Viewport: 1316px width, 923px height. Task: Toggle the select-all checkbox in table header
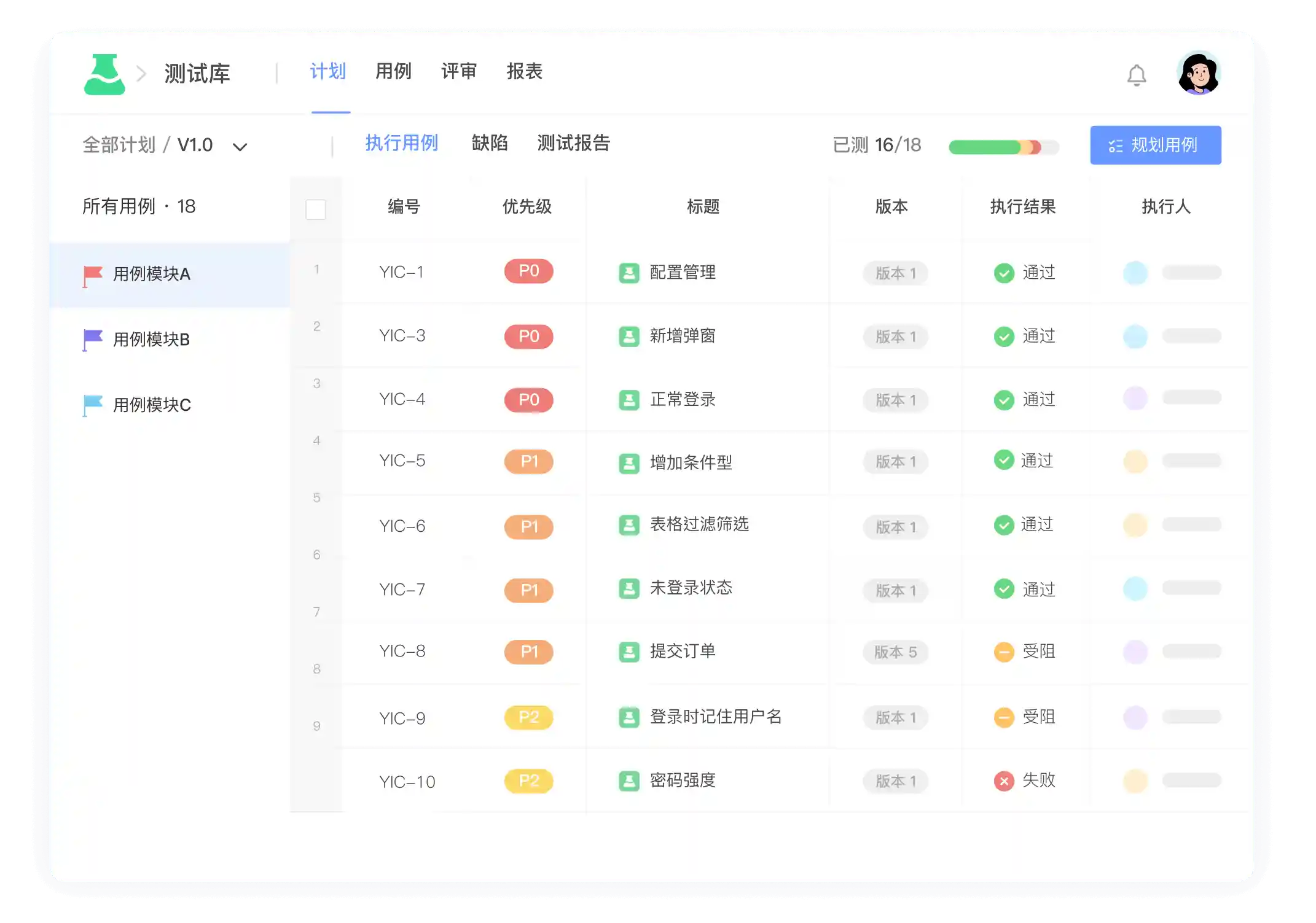click(315, 209)
